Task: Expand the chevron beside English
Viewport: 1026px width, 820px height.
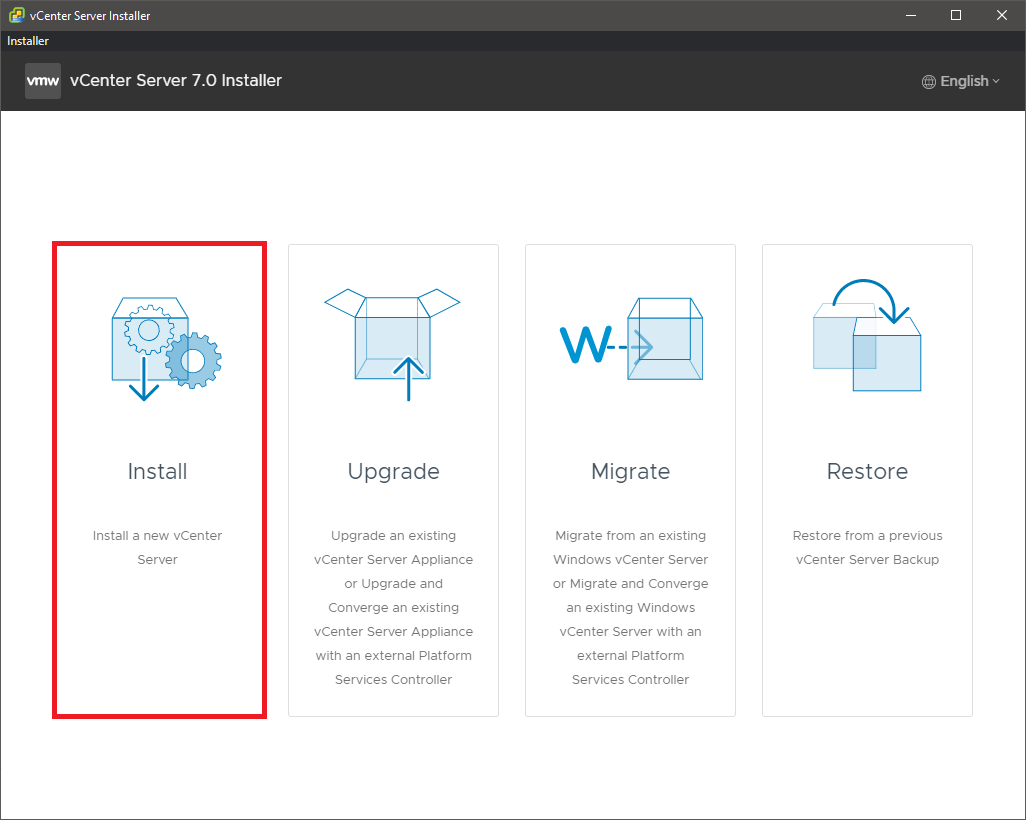Action: (x=996, y=82)
